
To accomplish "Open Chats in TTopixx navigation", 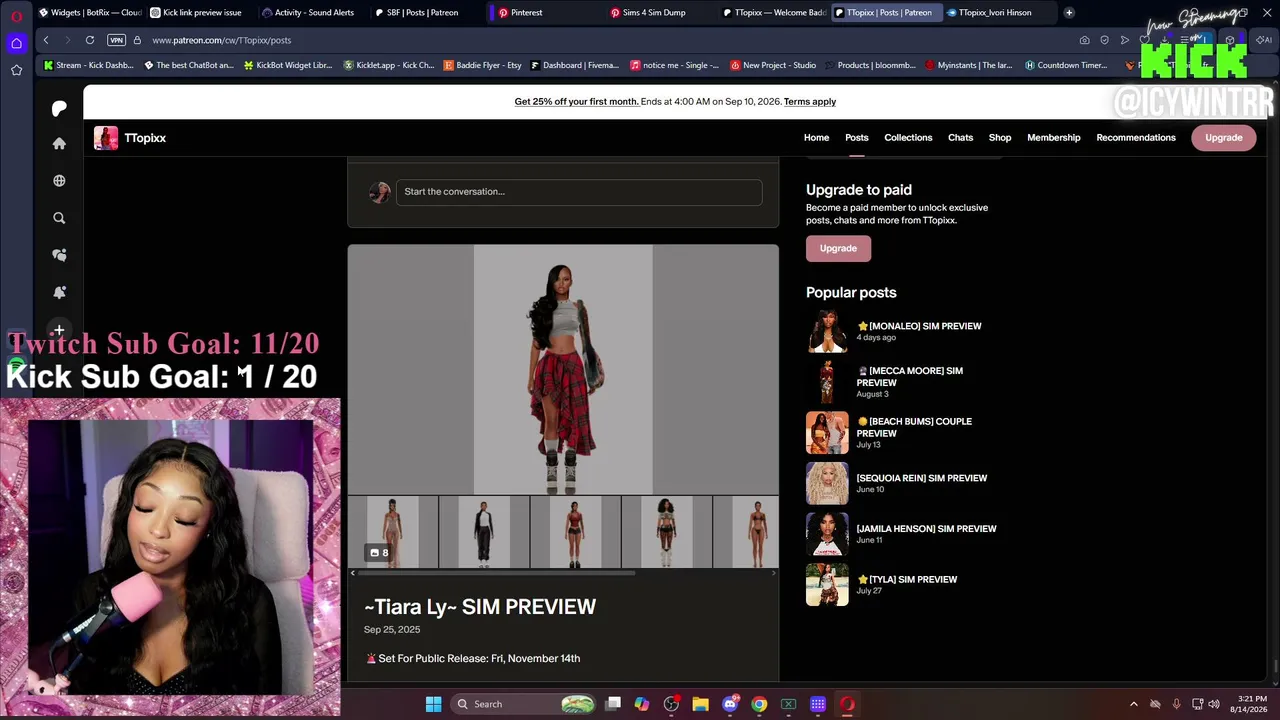I will [960, 138].
